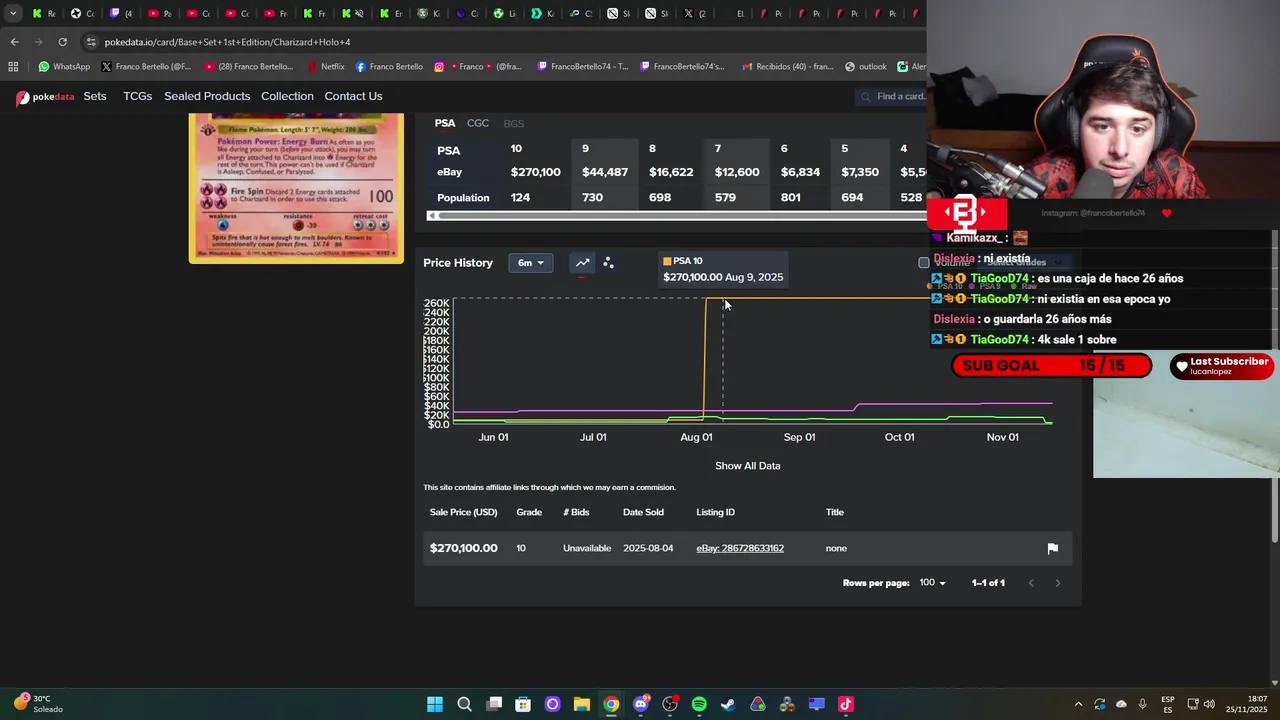Open the Recibidos Gmail bookmark
Viewport: 1280px width, 720px height.
(788, 67)
